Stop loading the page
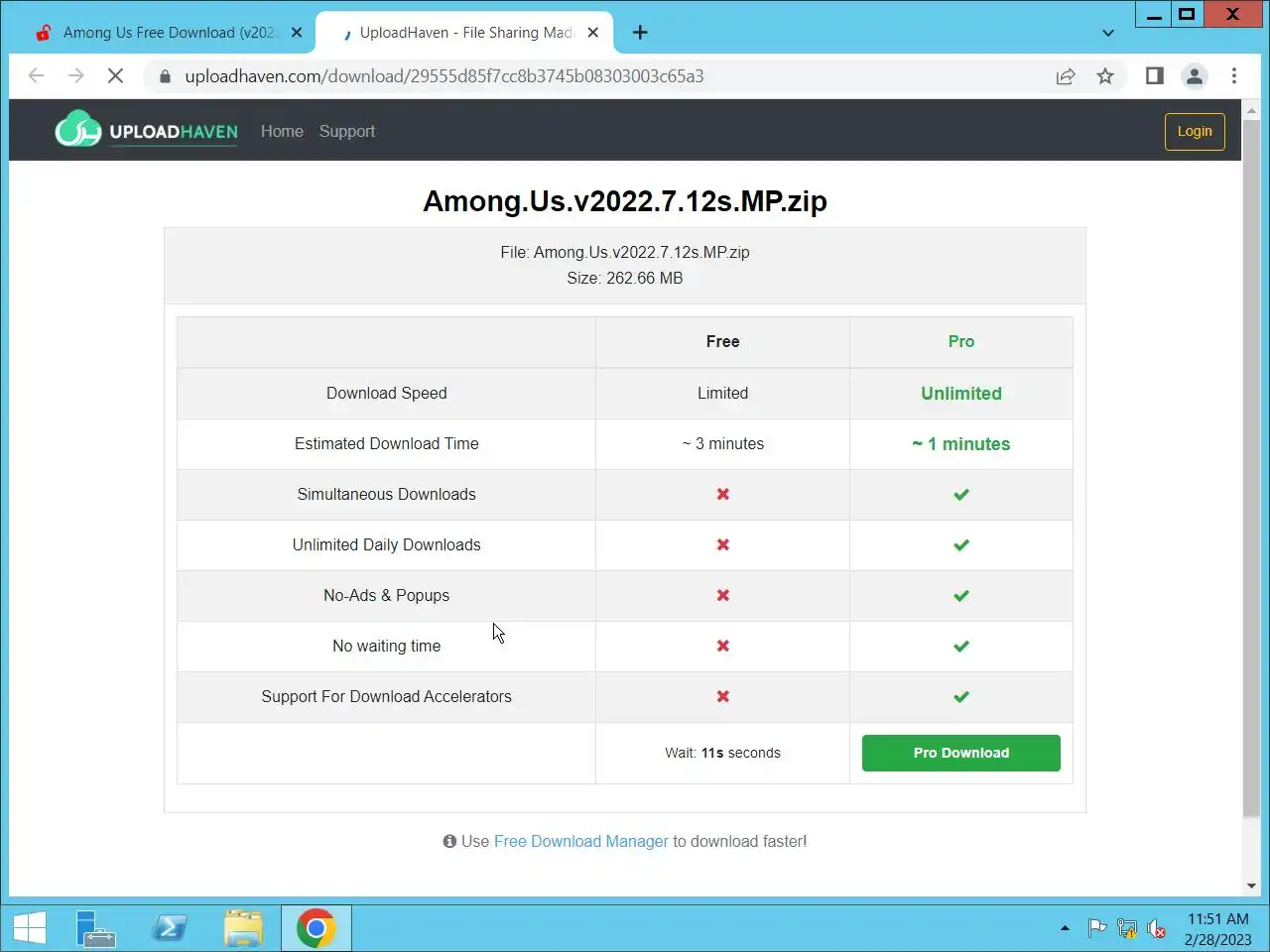1270x952 pixels. point(115,76)
